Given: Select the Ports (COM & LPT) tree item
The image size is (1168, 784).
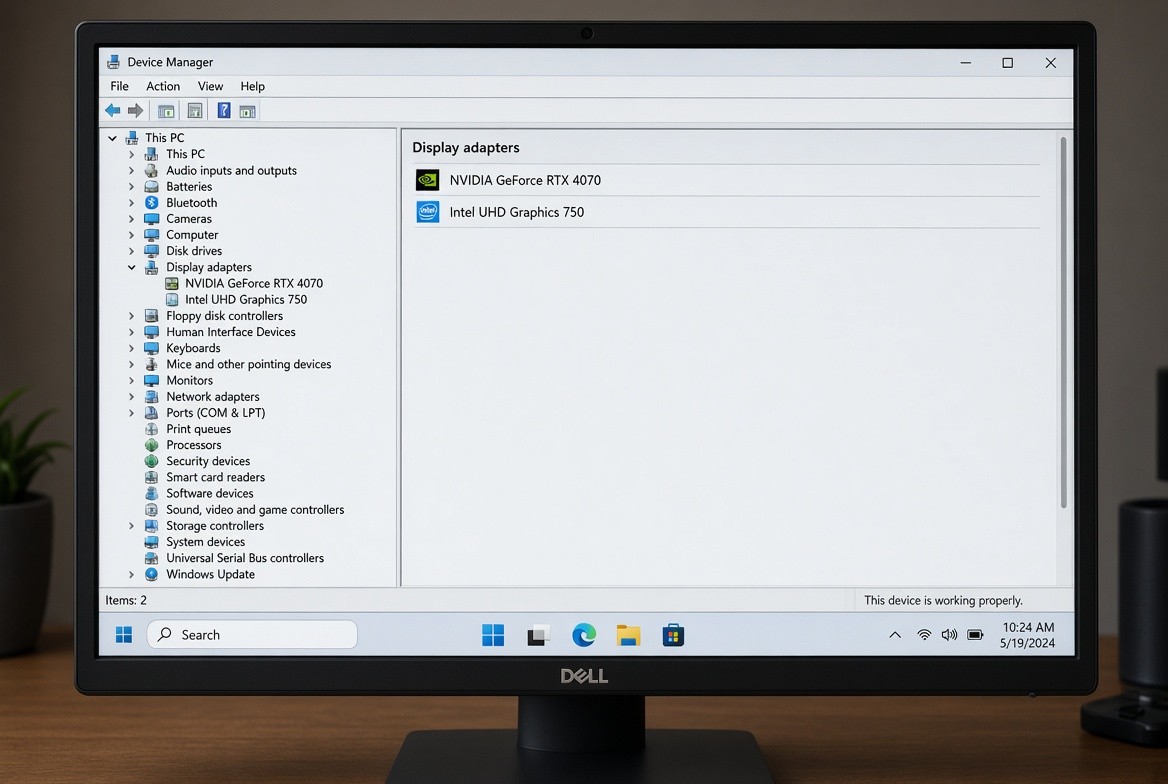Looking at the screenshot, I should point(215,413).
